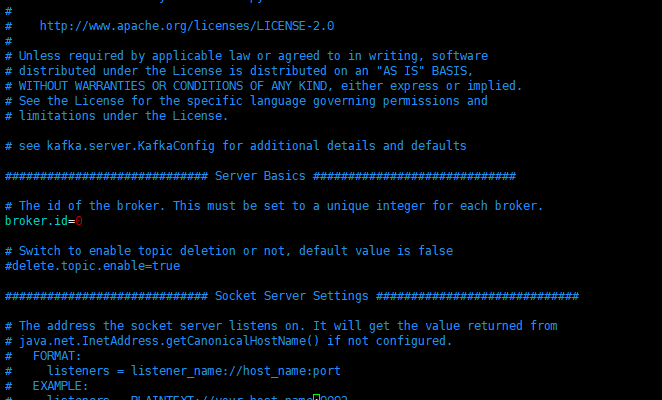Click the 'The address the socket server' comment

[281, 326]
